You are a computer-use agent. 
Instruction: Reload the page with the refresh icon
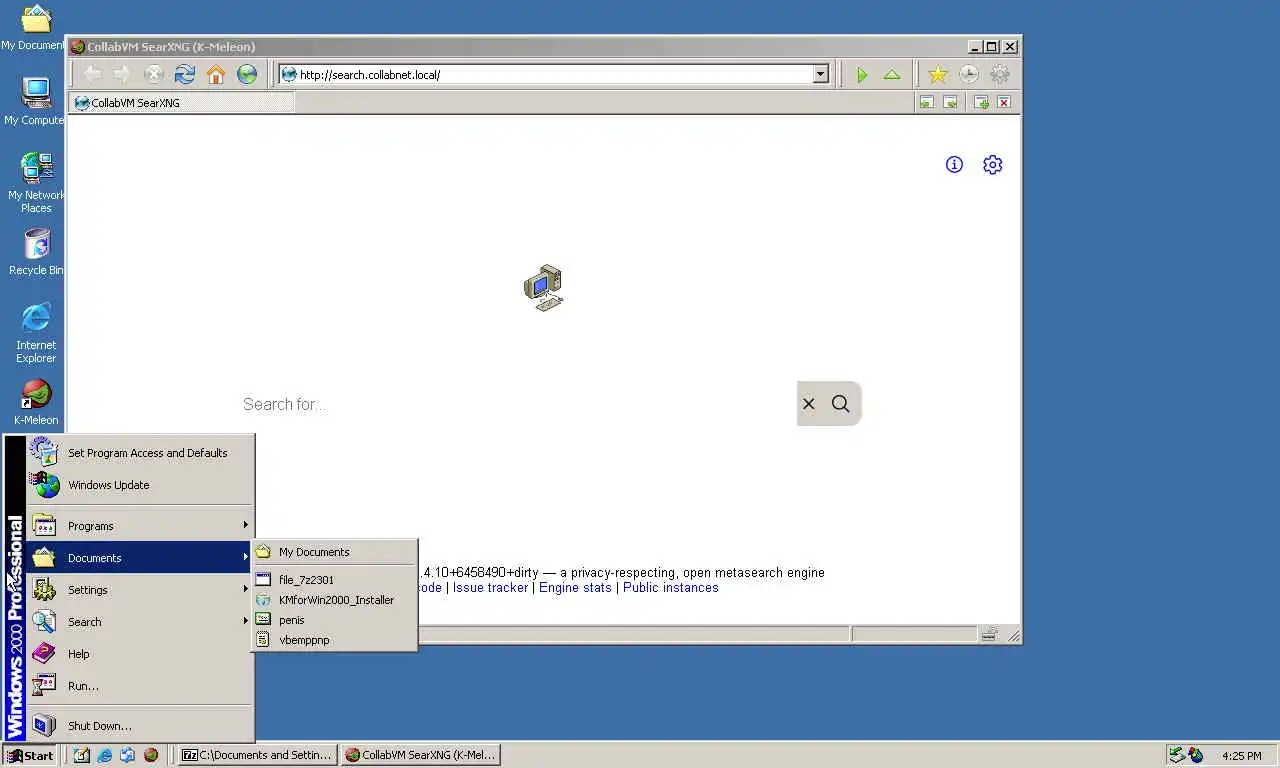coord(184,74)
